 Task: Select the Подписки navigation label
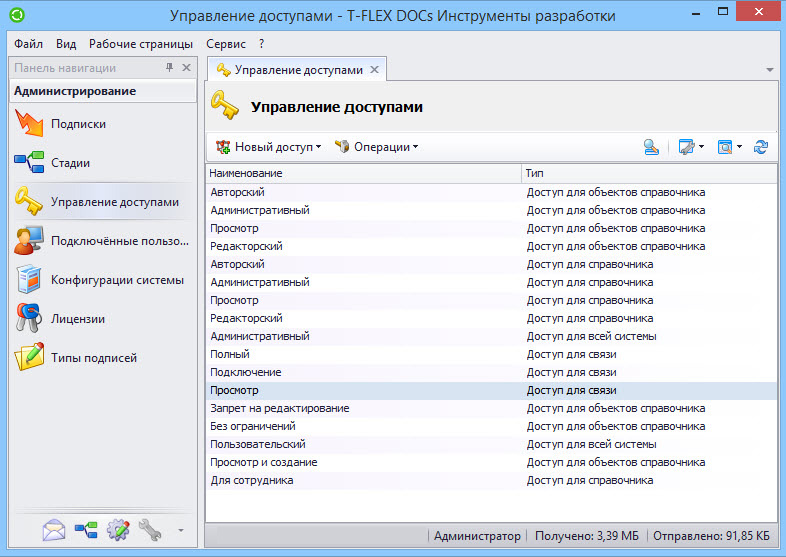click(x=78, y=124)
